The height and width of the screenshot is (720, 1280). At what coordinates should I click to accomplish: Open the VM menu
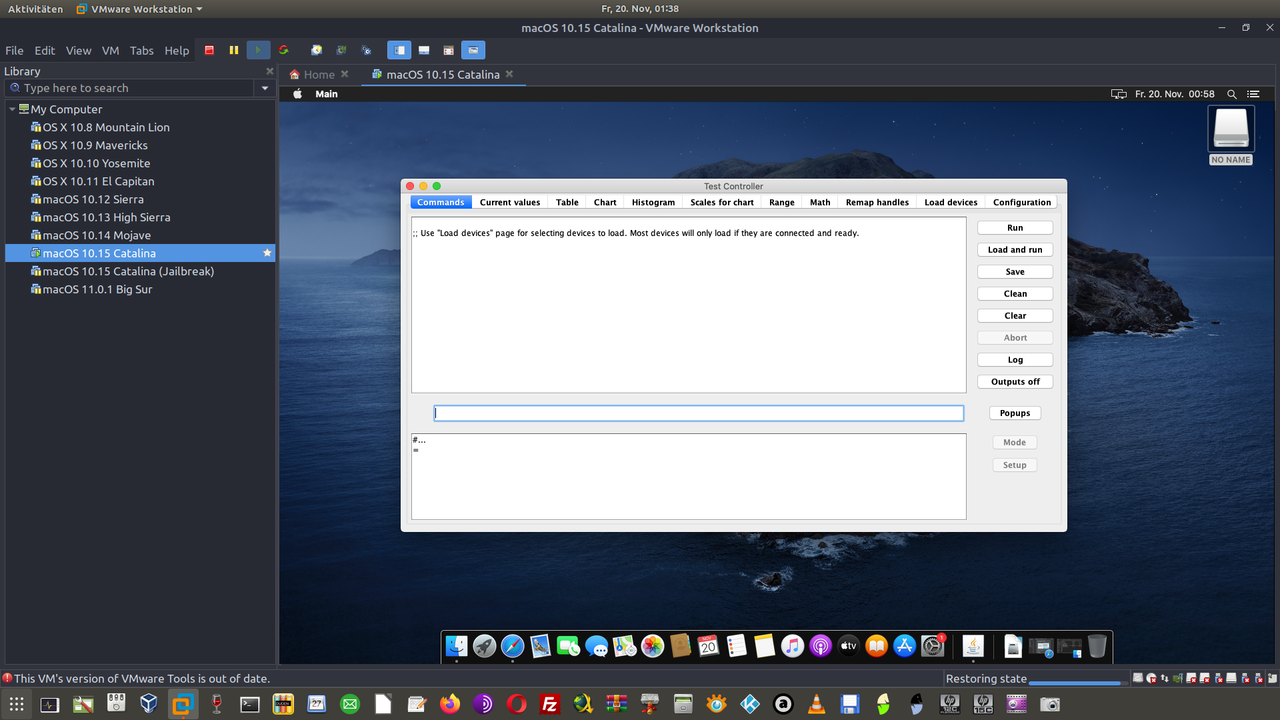tap(110, 51)
